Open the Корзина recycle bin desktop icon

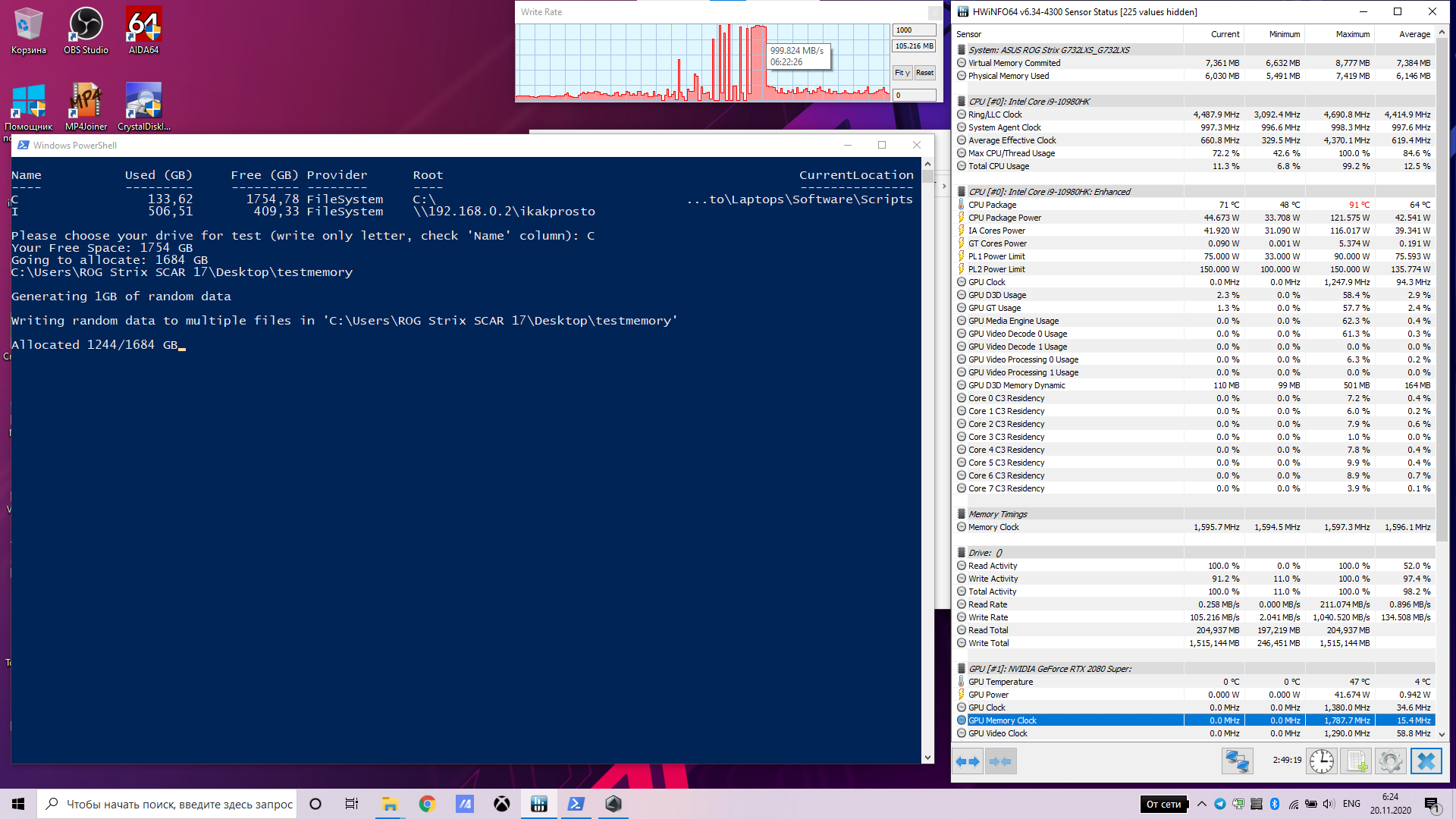28,30
